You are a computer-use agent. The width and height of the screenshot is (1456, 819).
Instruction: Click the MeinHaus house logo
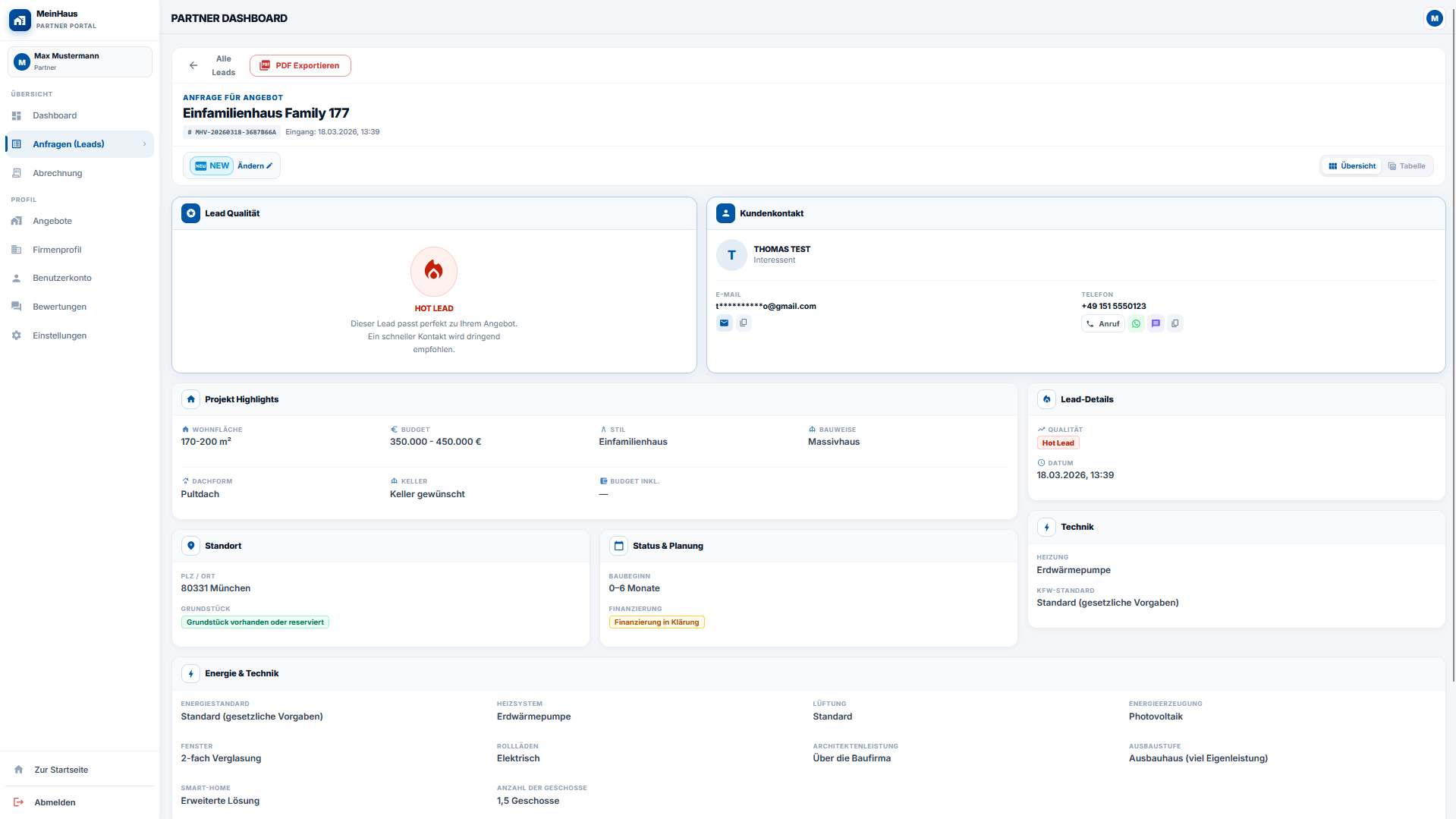tap(20, 20)
